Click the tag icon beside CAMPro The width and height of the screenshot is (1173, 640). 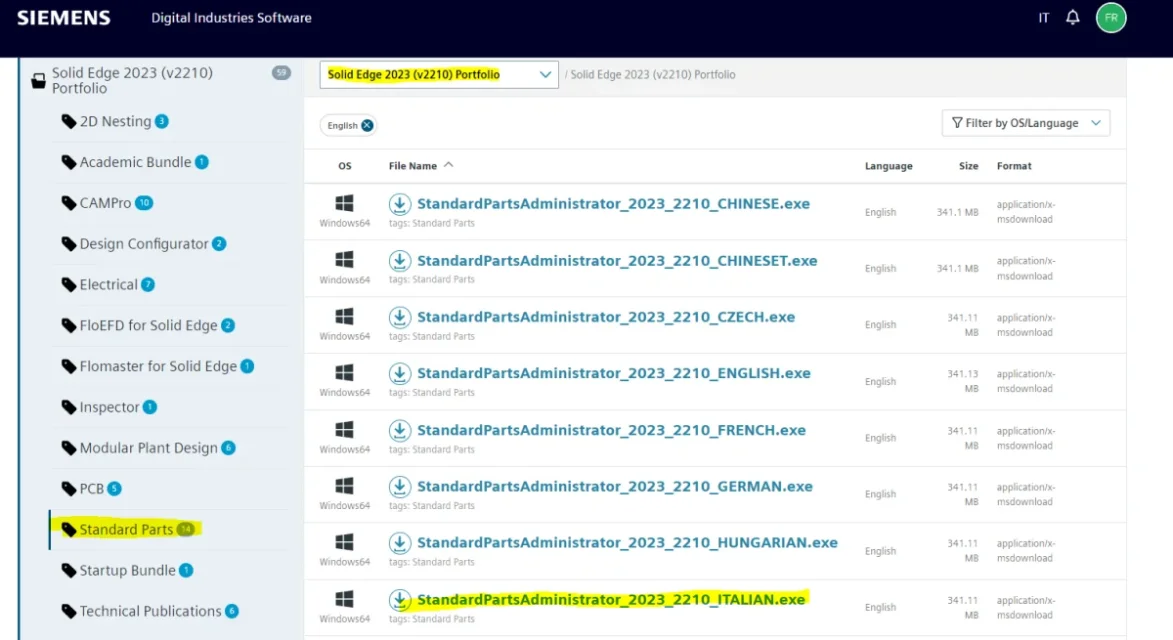(x=69, y=203)
